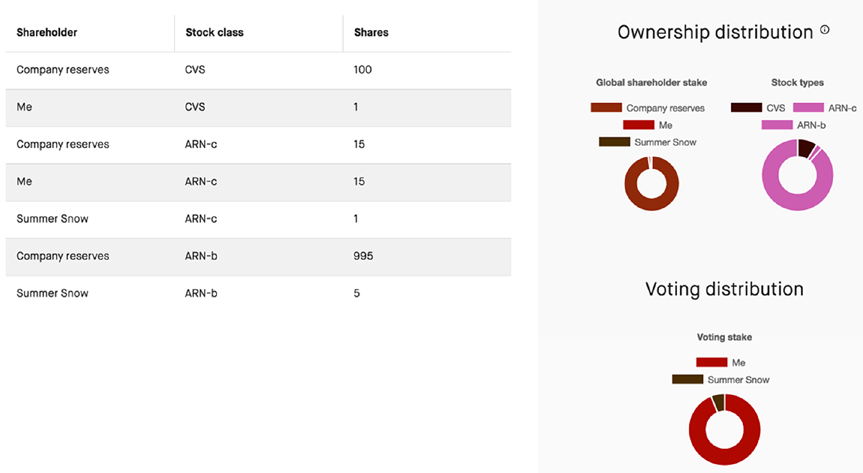
Task: Toggle Company reserves legend swatch in Global shareholder stake
Action: point(606,108)
